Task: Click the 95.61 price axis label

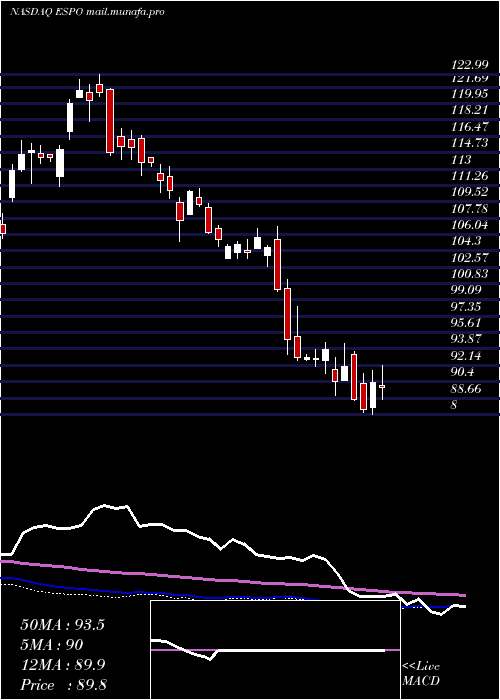Action: click(467, 323)
